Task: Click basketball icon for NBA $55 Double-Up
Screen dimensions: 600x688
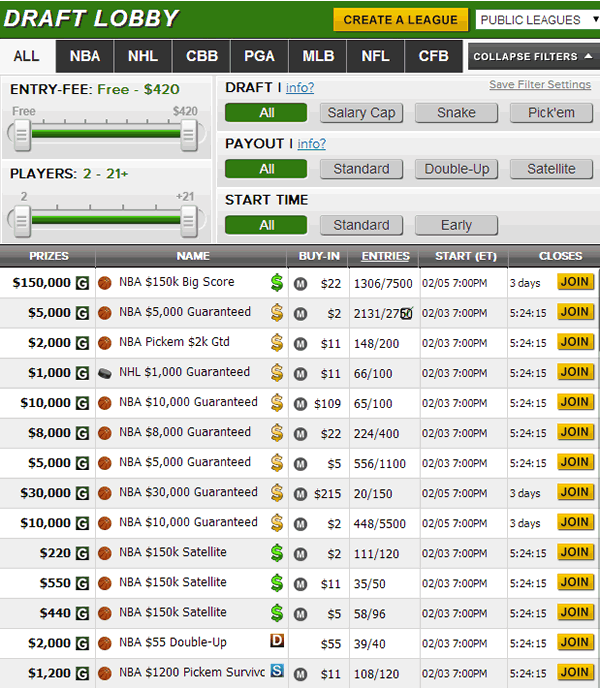Action: point(104,643)
